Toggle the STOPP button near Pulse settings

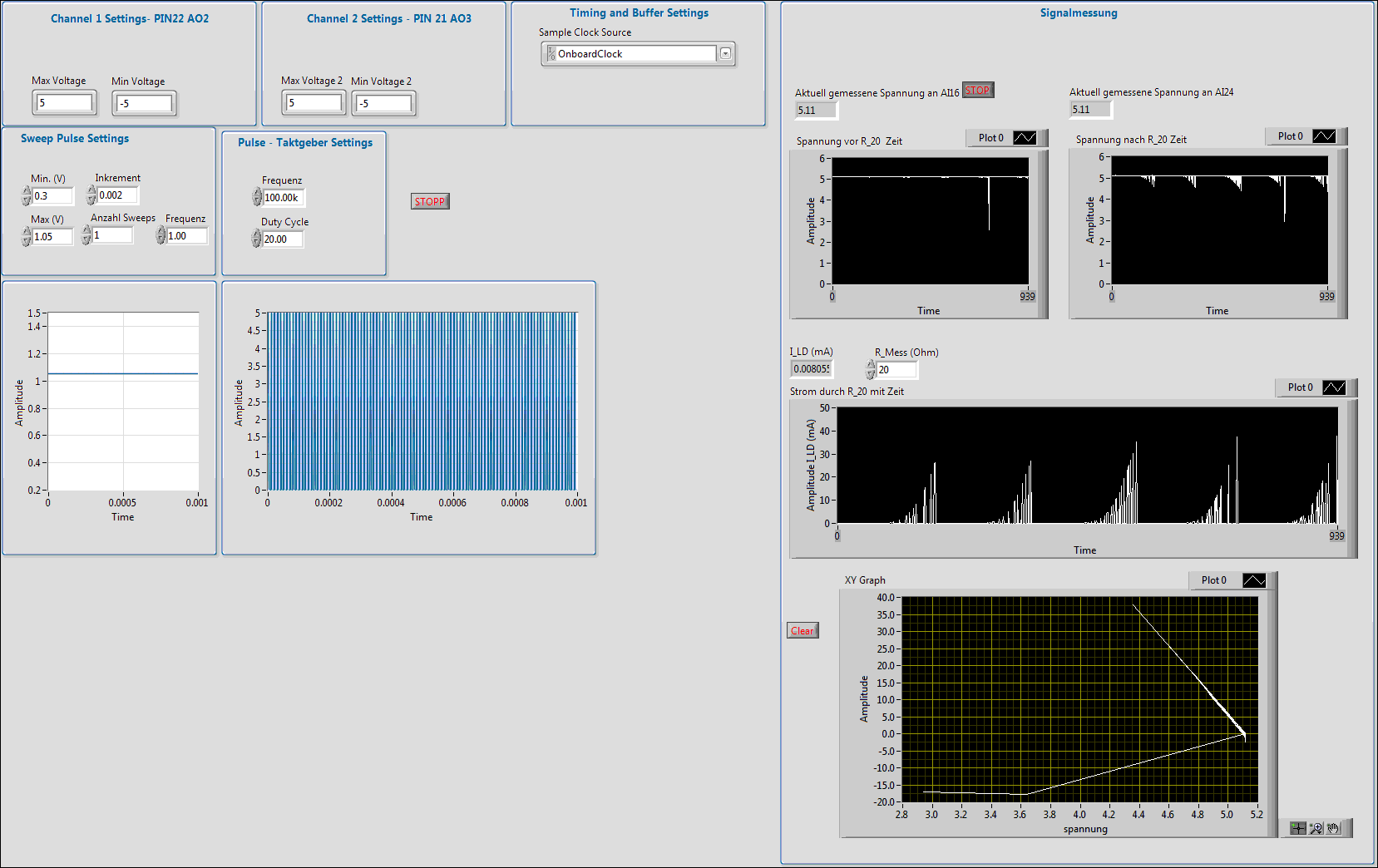pos(429,201)
